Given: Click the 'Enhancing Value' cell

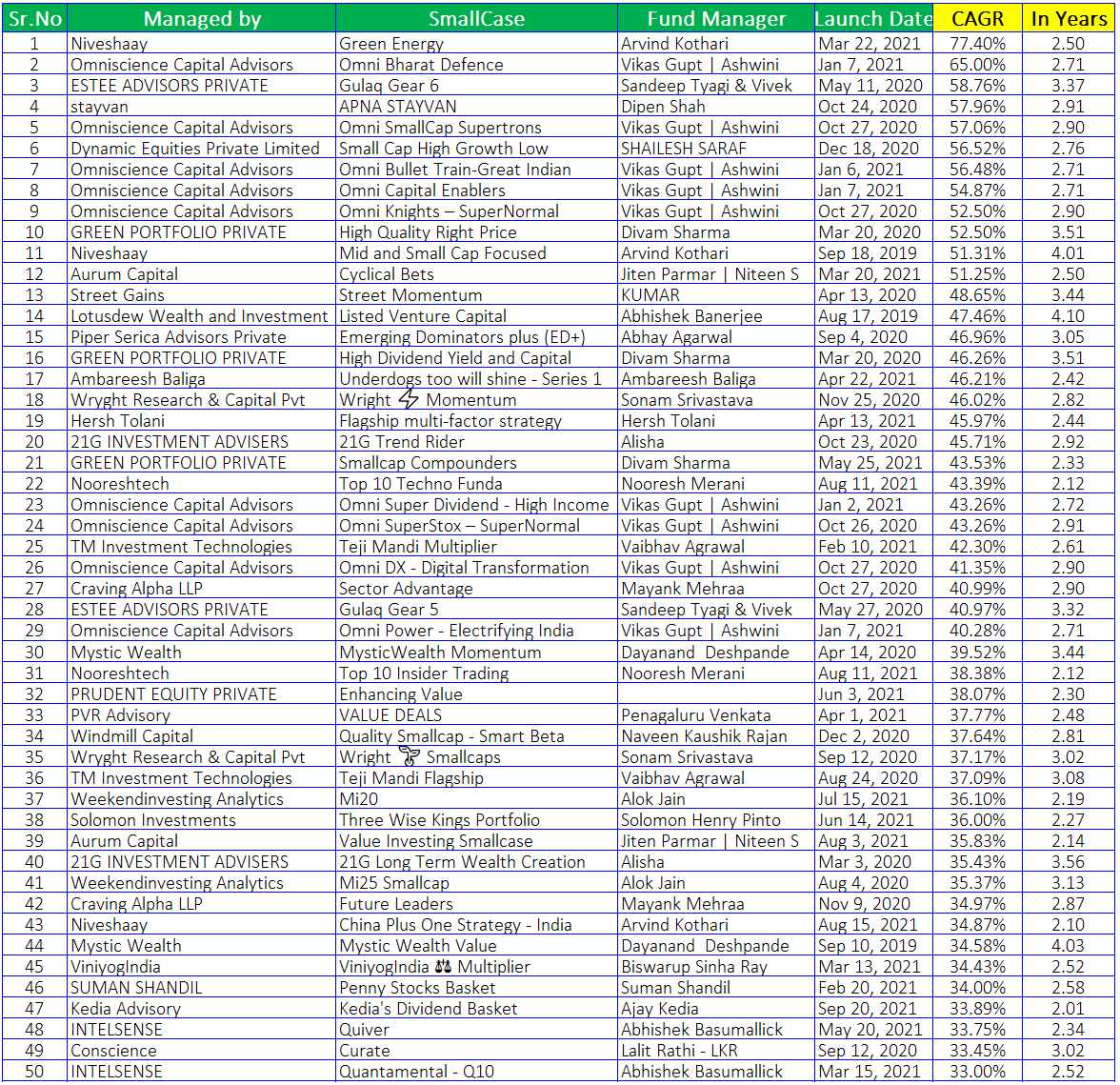Looking at the screenshot, I should point(476,694).
